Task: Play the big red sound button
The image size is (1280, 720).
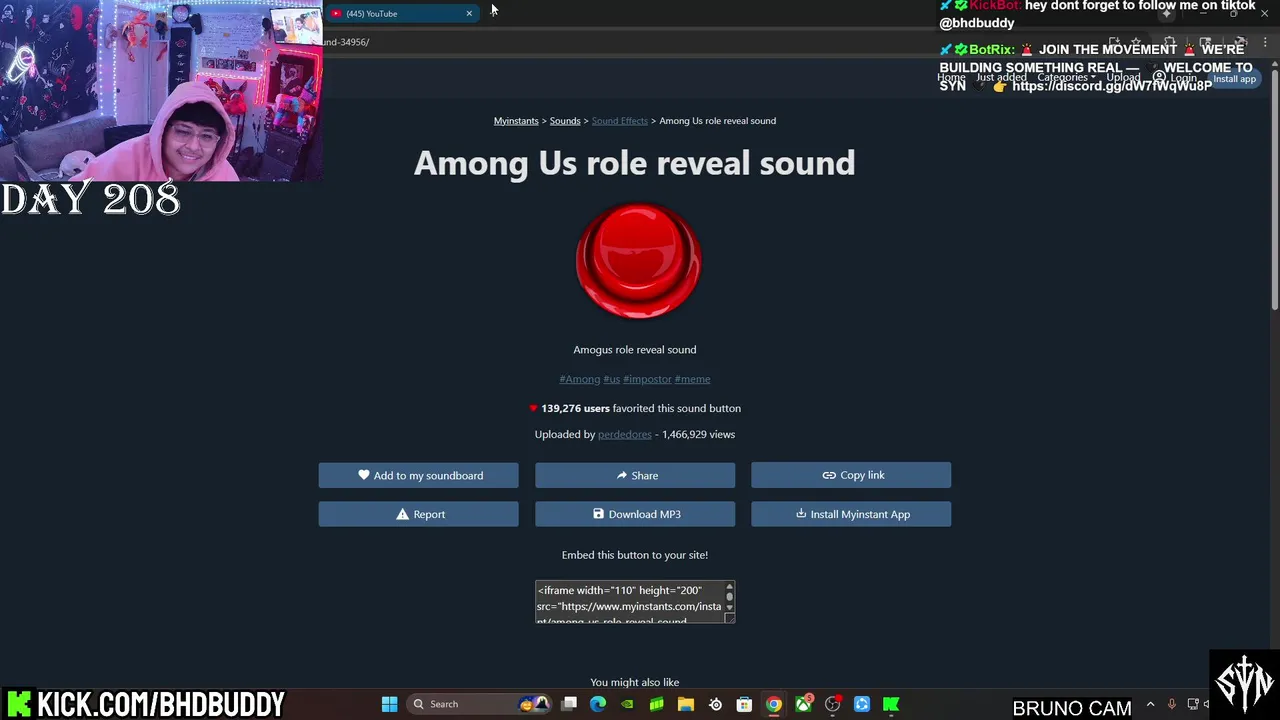Action: click(638, 262)
